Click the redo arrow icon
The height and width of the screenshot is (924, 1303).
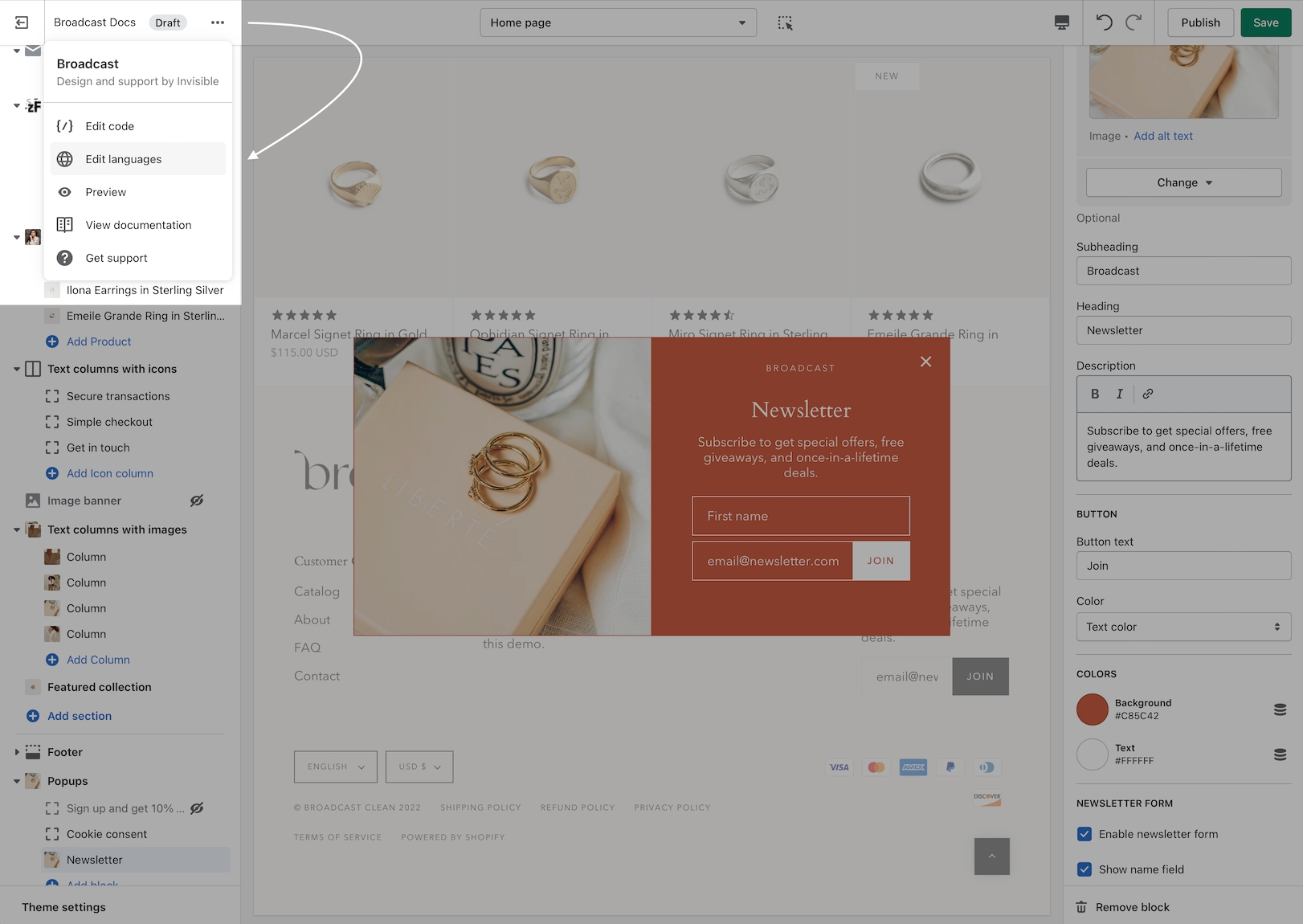1133,22
